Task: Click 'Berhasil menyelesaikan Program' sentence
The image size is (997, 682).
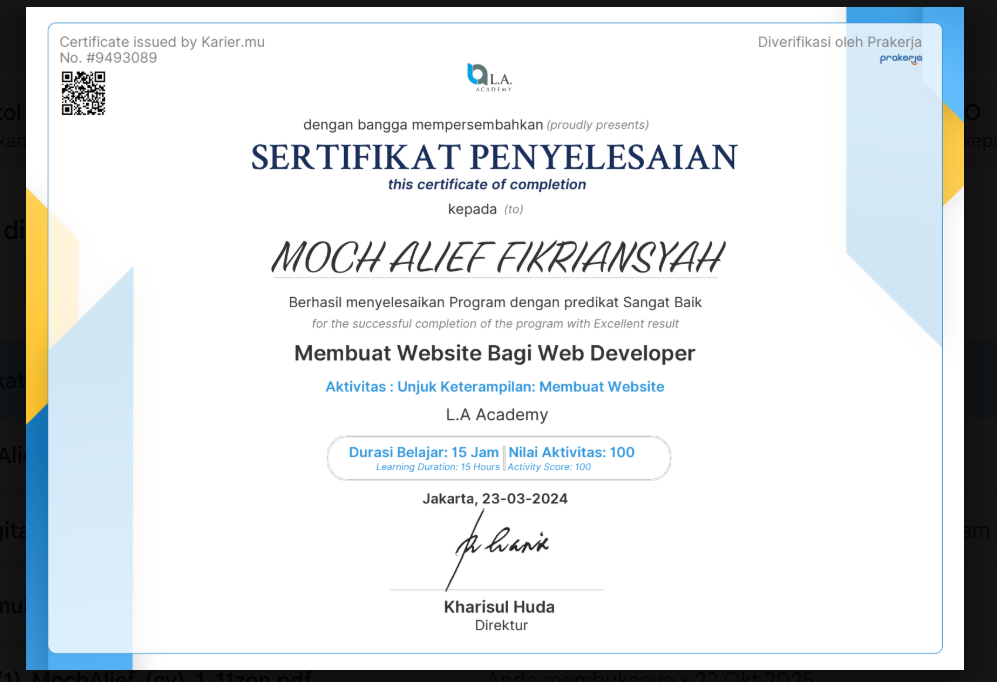Action: coord(495,303)
